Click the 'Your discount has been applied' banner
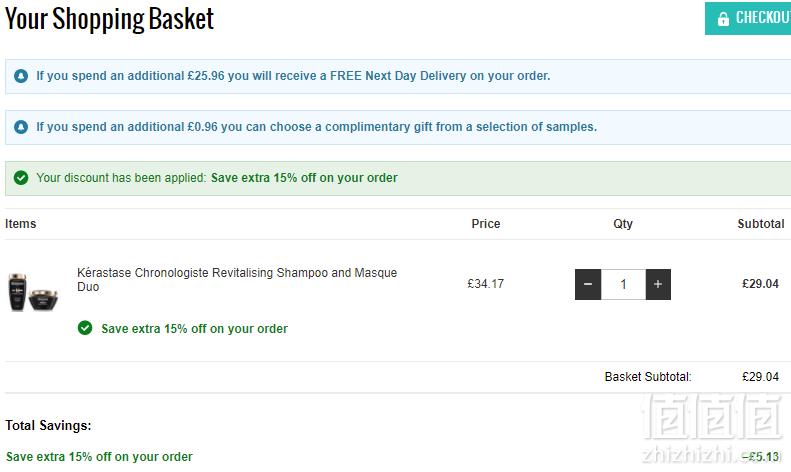791x472 pixels. (398, 178)
